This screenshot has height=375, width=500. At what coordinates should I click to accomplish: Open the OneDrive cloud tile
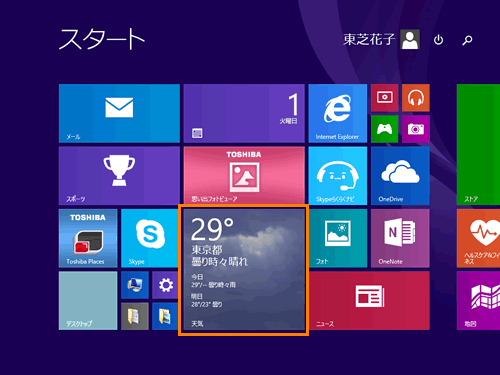[x=400, y=176]
